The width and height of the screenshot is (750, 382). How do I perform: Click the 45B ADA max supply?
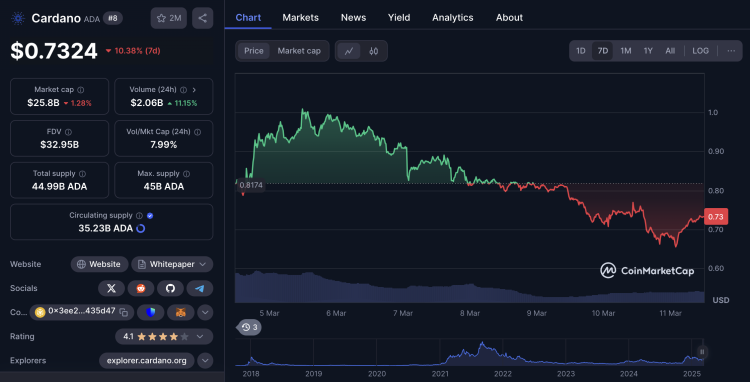pyautogui.click(x=164, y=187)
